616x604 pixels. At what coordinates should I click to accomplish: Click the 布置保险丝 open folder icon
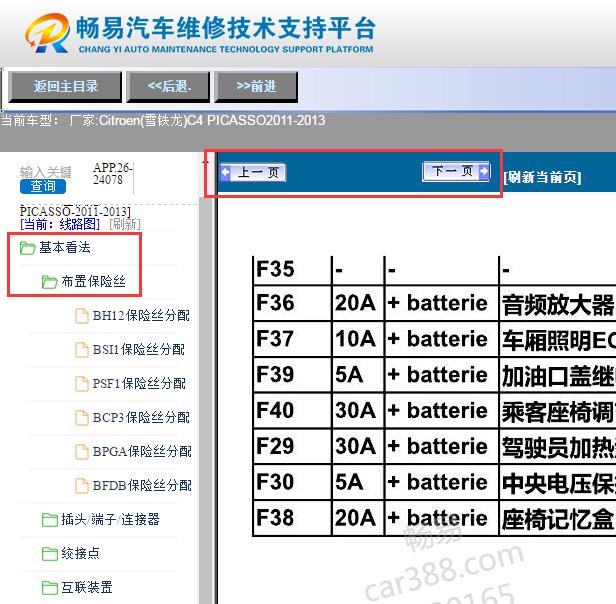click(50, 282)
